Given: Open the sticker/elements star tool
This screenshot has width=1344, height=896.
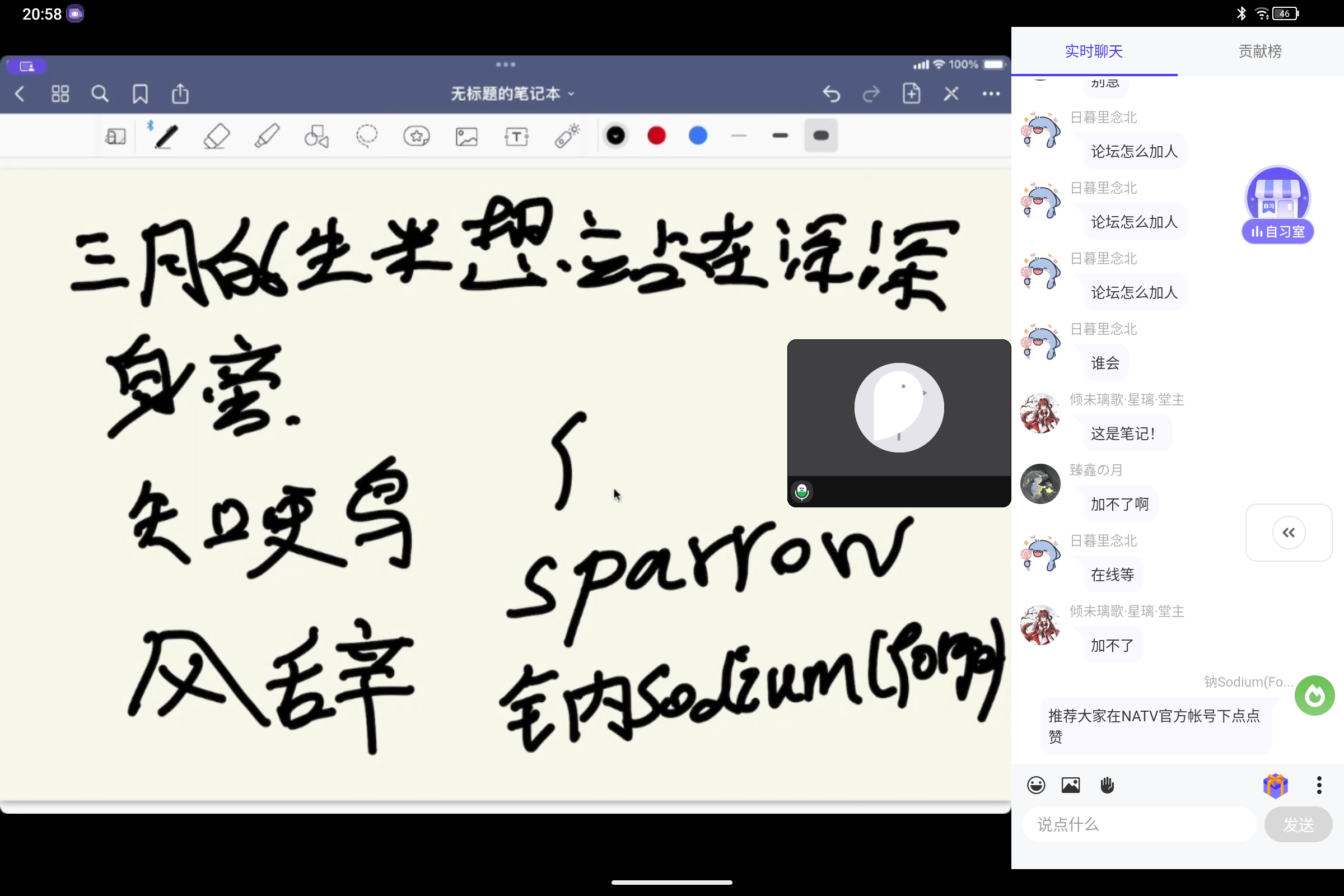Looking at the screenshot, I should [417, 136].
